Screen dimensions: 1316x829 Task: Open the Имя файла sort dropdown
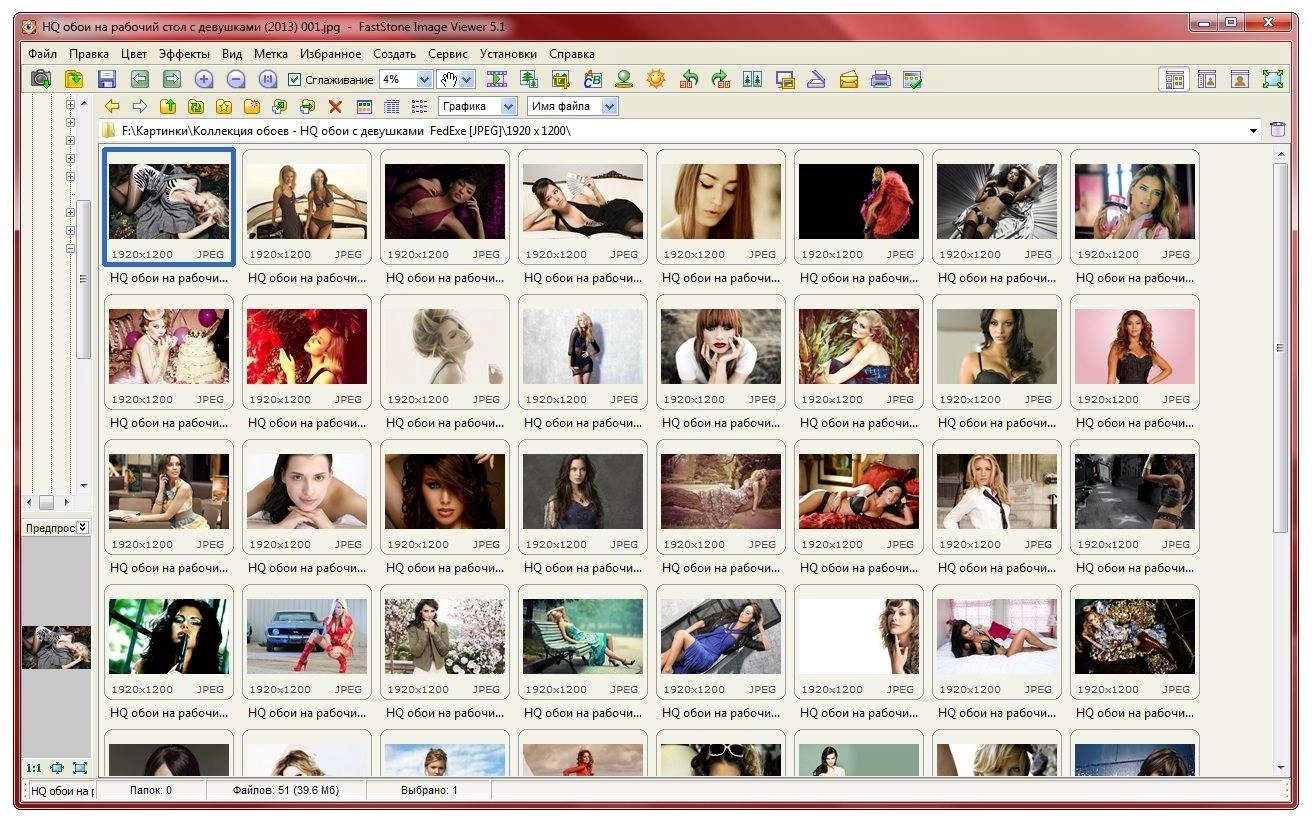coord(610,106)
